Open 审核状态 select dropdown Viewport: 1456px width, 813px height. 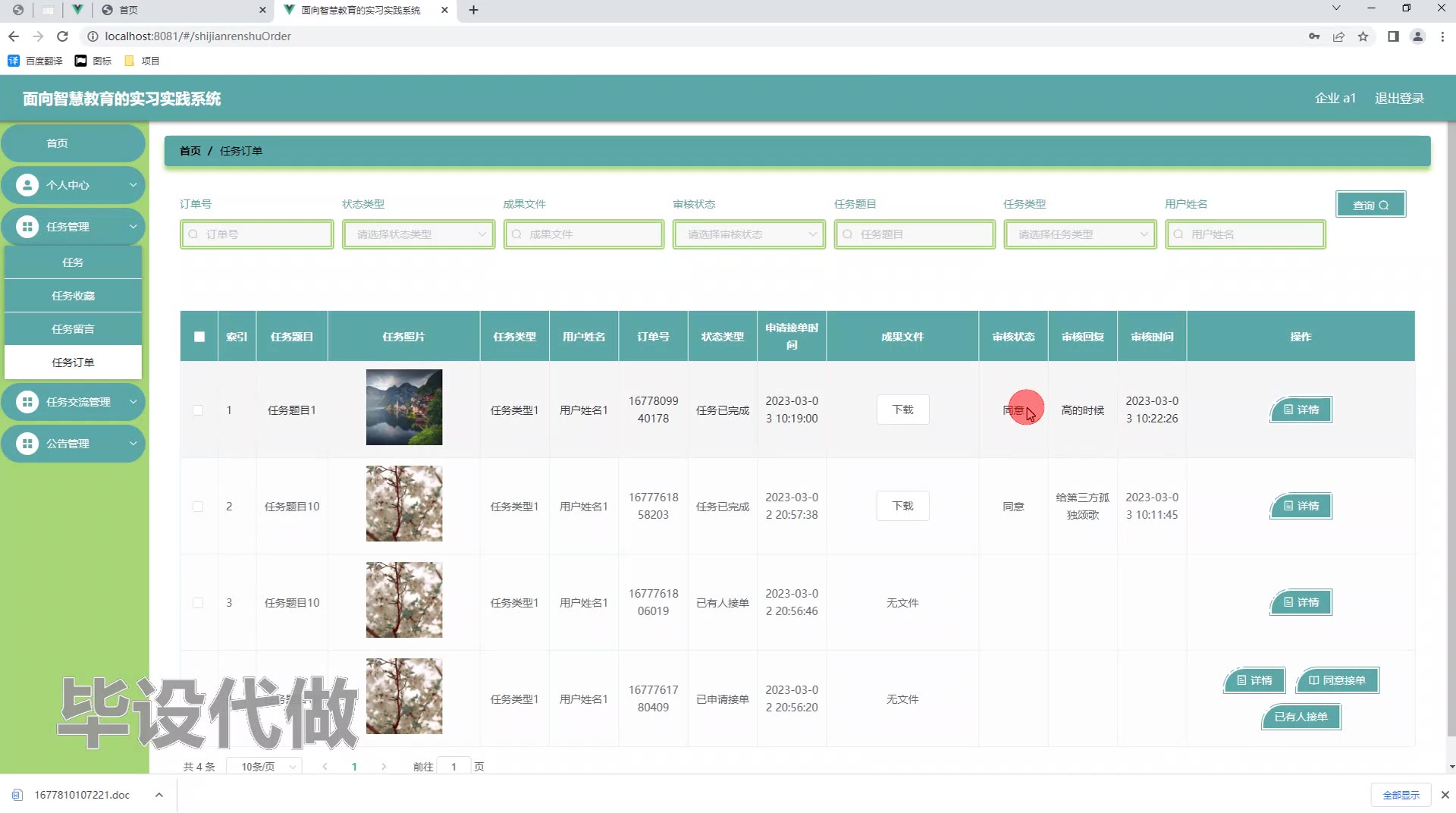pyautogui.click(x=749, y=234)
